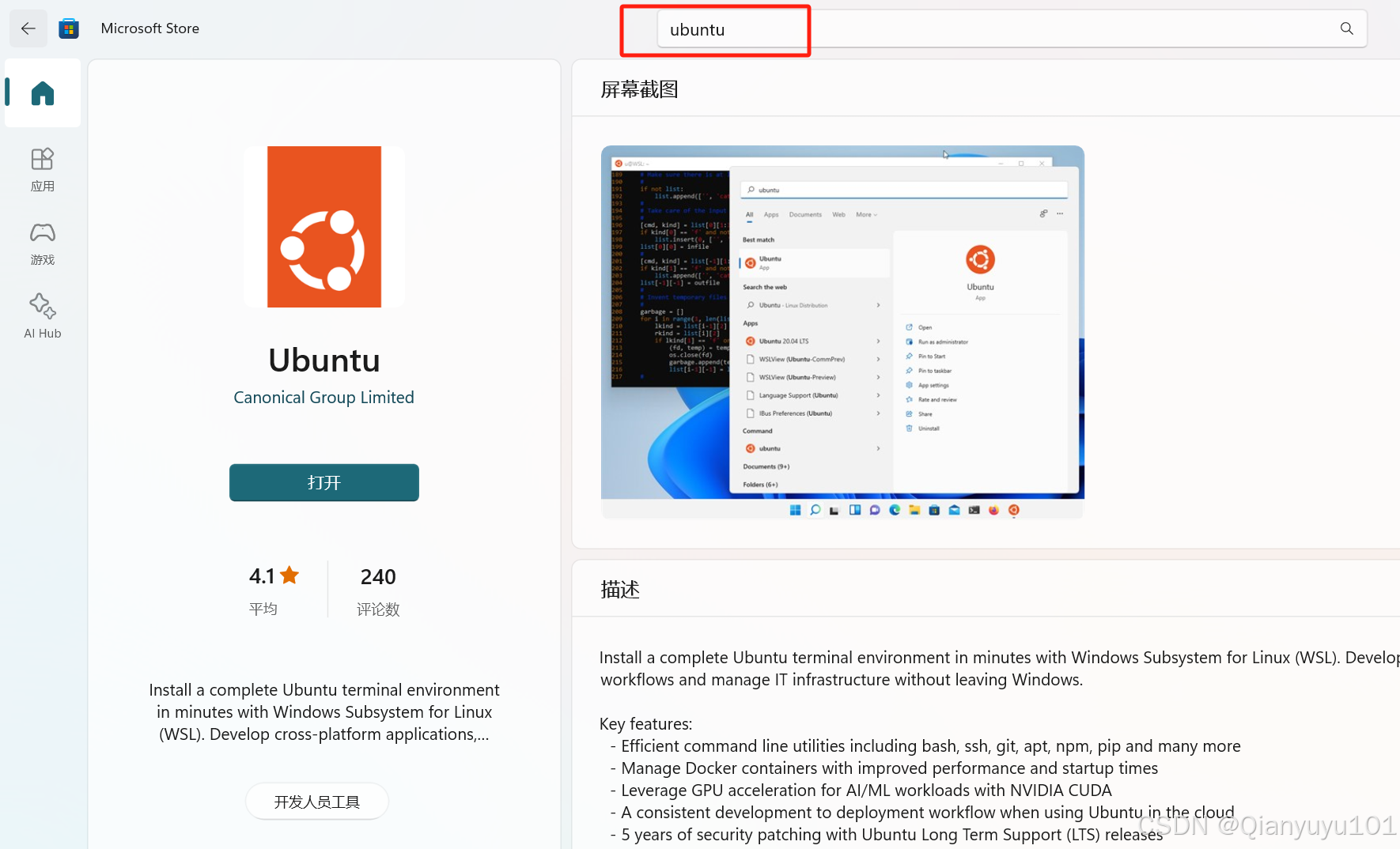The width and height of the screenshot is (1400, 849).
Task: Click the 开发人员工具 developer tools button
Action: tap(316, 801)
